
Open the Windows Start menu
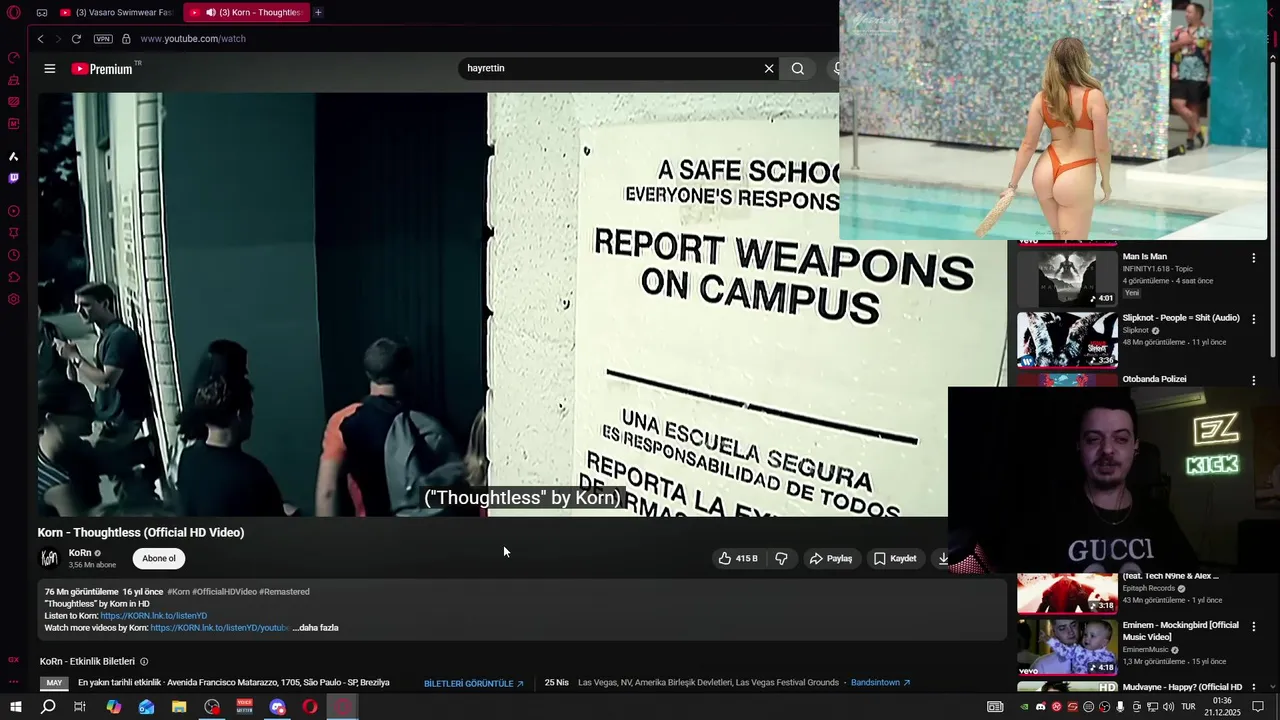[15, 707]
